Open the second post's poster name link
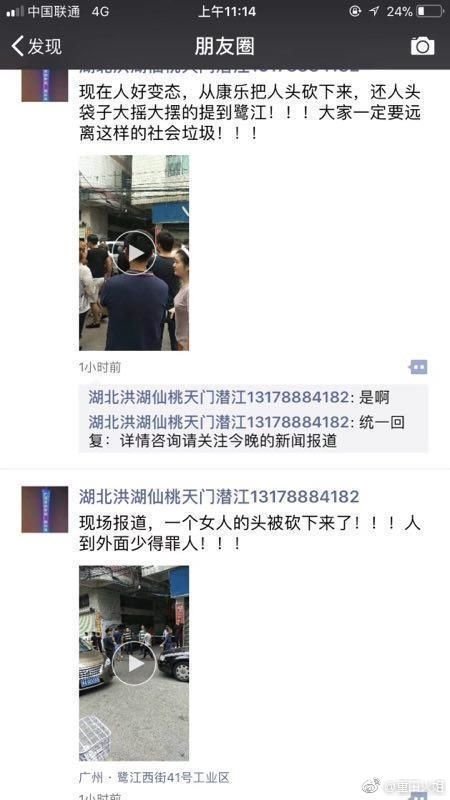Screen dimensions: 450x800 219,496
